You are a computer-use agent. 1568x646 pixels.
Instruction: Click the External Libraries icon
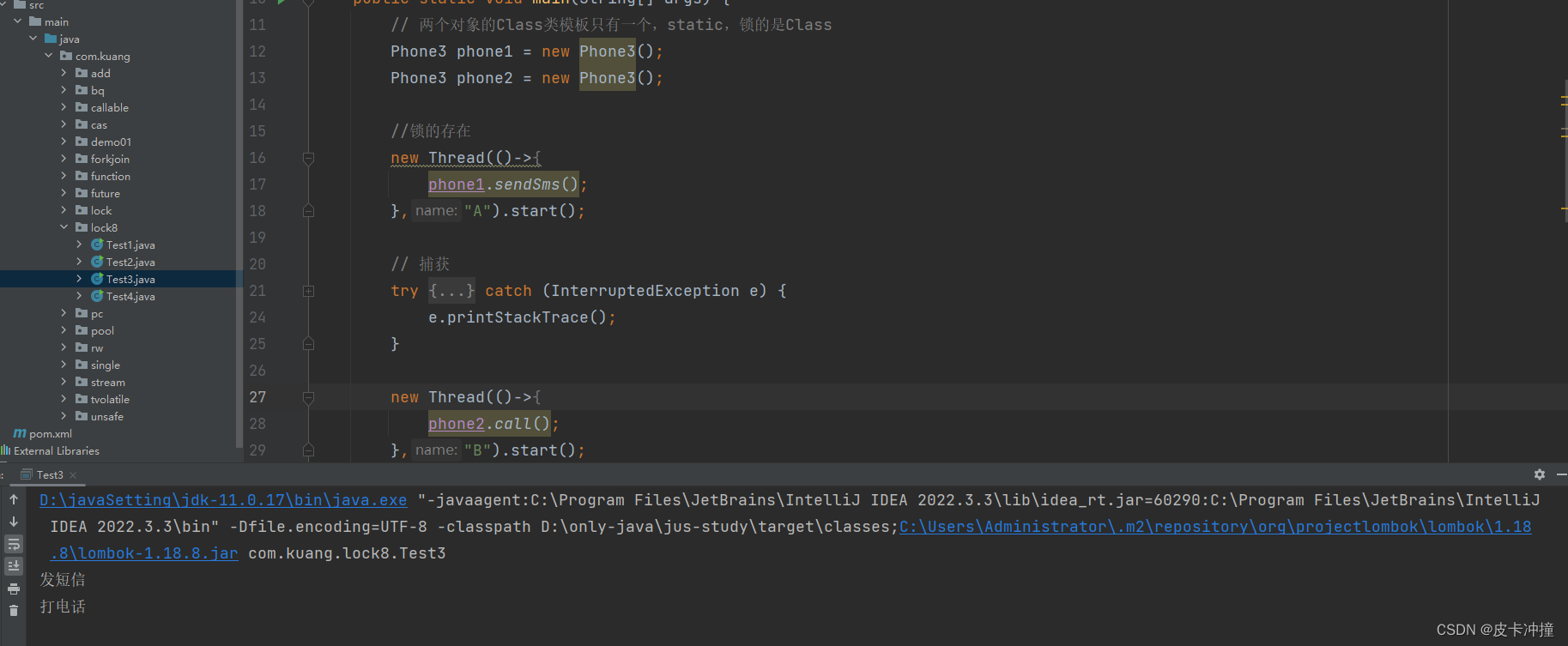click(x=6, y=450)
